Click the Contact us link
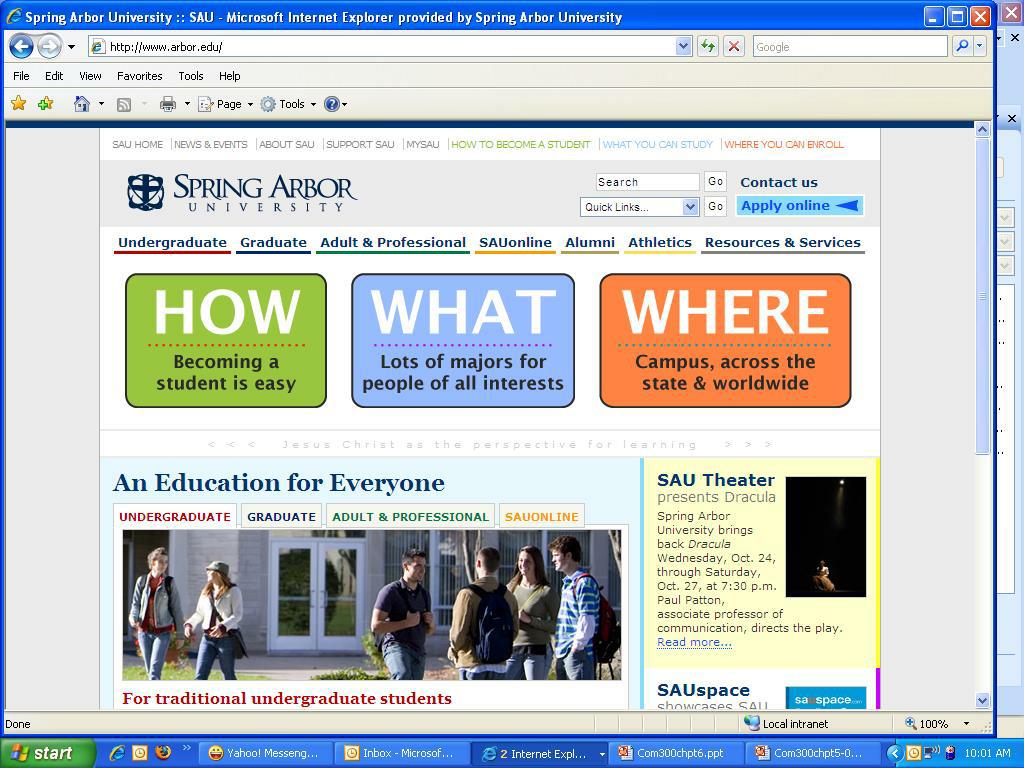This screenshot has width=1024, height=768. (x=778, y=182)
